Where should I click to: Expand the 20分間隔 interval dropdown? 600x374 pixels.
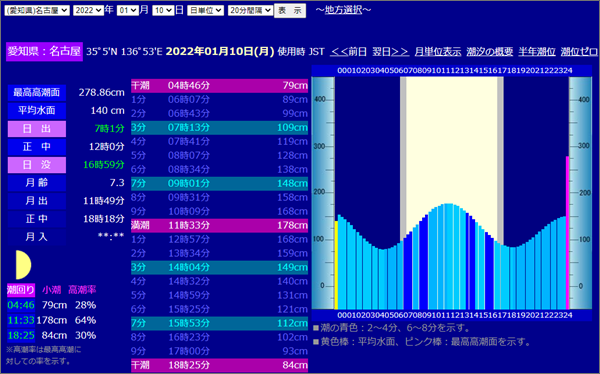pyautogui.click(x=250, y=10)
